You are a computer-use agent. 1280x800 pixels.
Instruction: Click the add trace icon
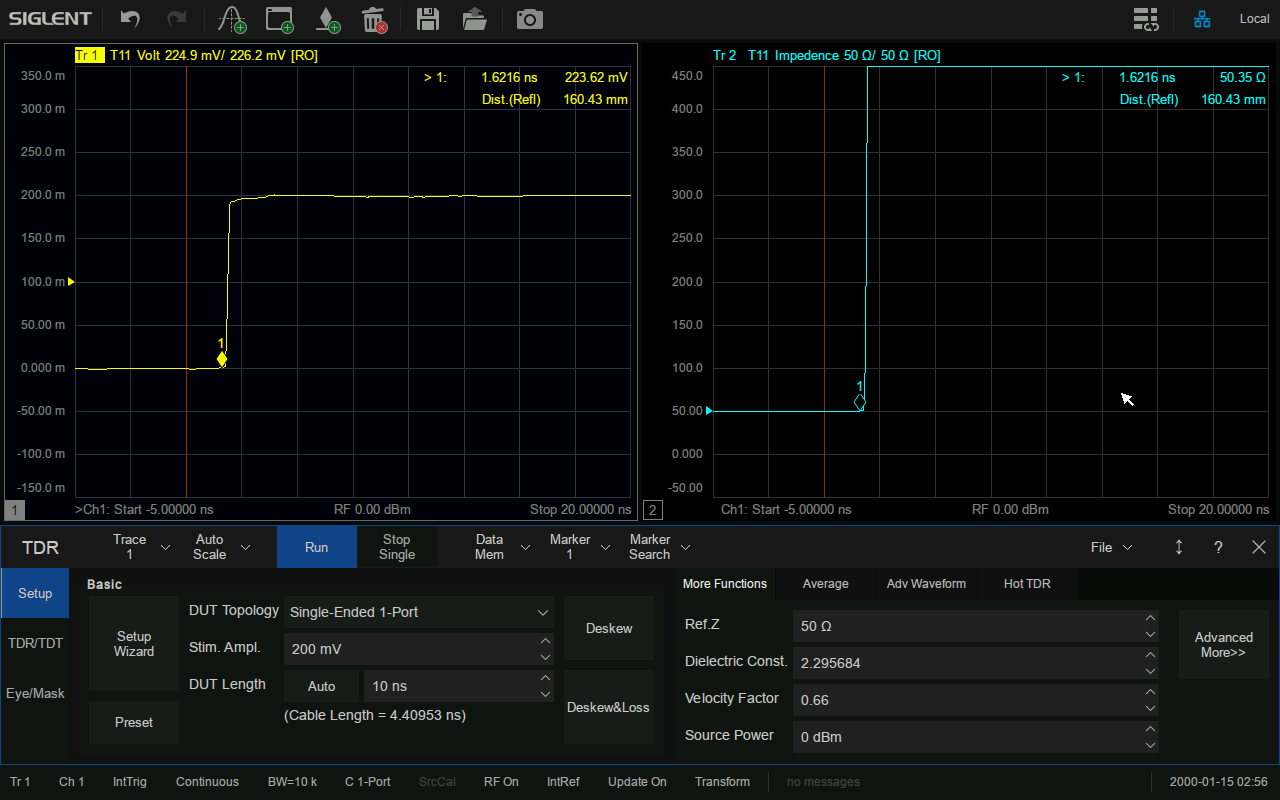click(232, 19)
